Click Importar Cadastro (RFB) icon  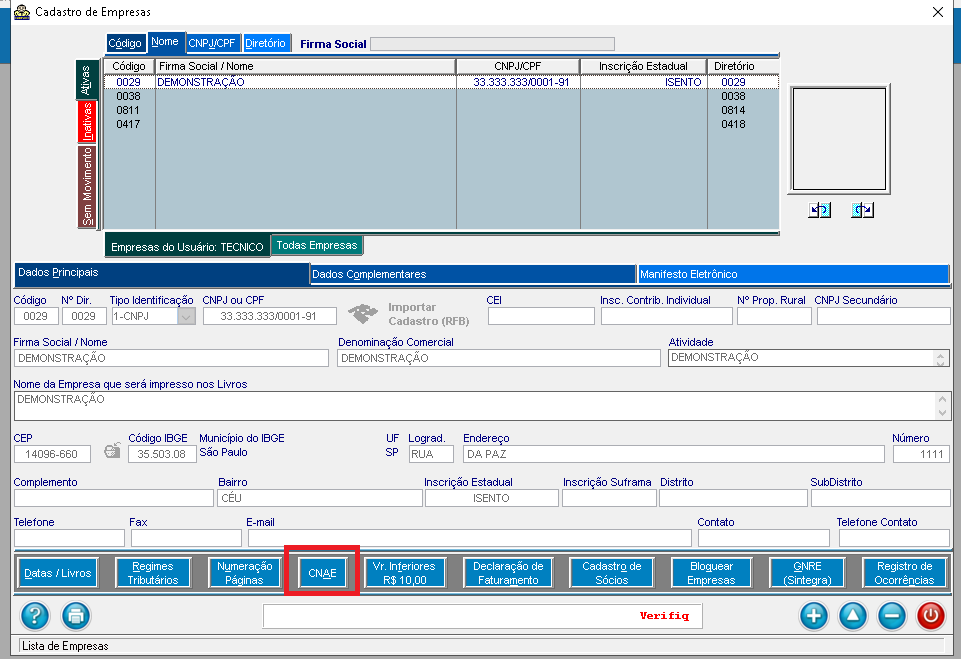point(363,314)
